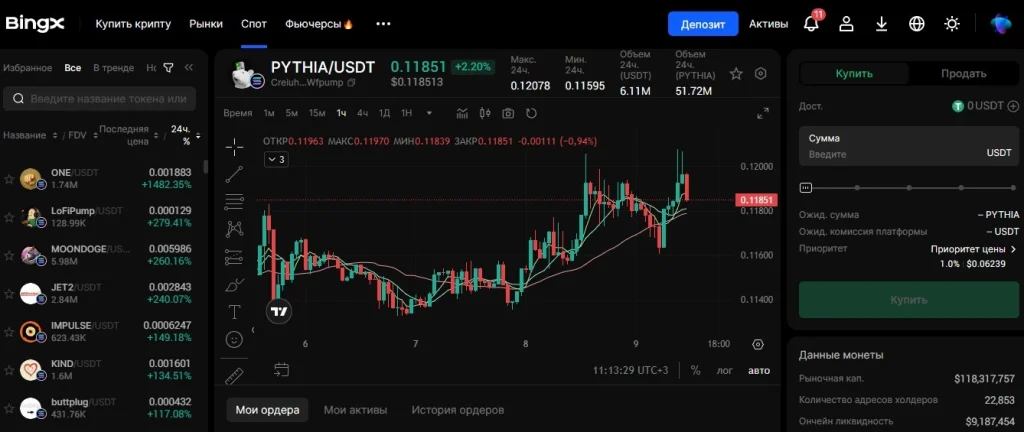Favorite the MOONDOGE star
The width and height of the screenshot is (1024, 432).
[9, 255]
